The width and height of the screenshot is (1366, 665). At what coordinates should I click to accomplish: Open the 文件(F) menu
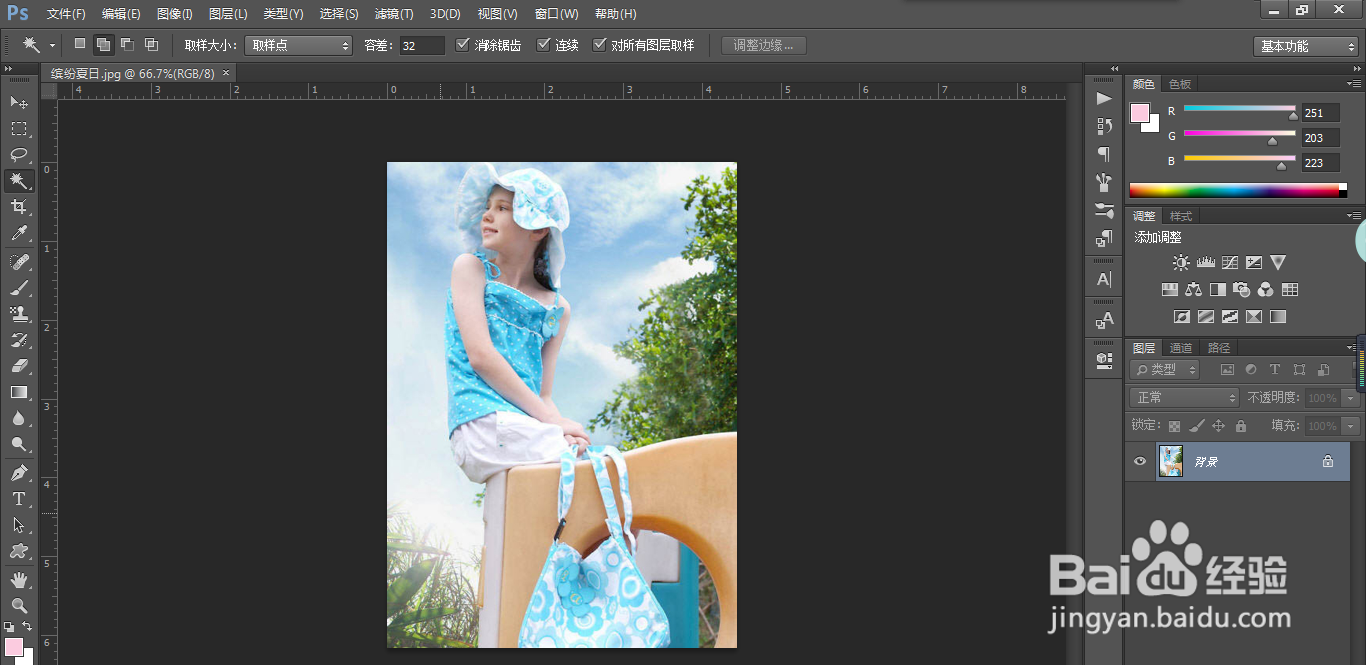coord(66,14)
